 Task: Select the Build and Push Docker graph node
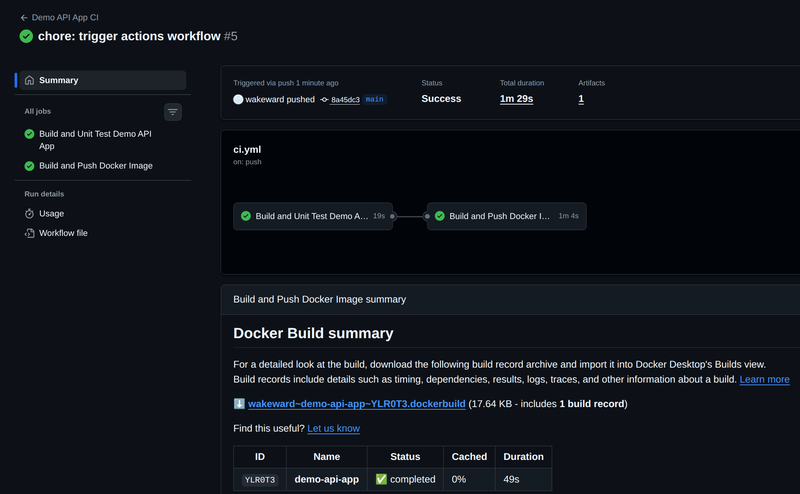(x=506, y=215)
